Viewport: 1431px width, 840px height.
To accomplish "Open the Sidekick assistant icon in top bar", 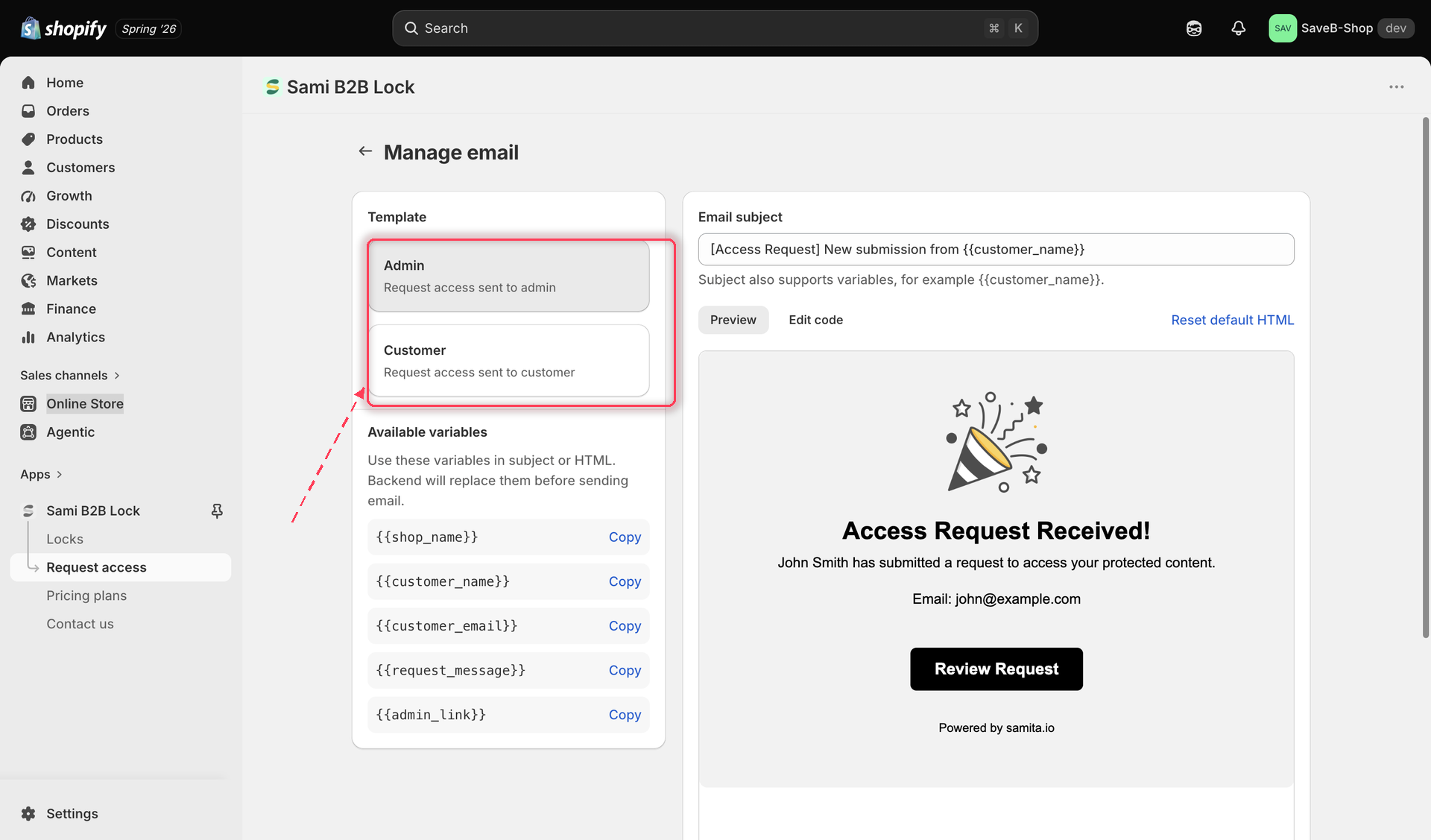I will click(1194, 28).
